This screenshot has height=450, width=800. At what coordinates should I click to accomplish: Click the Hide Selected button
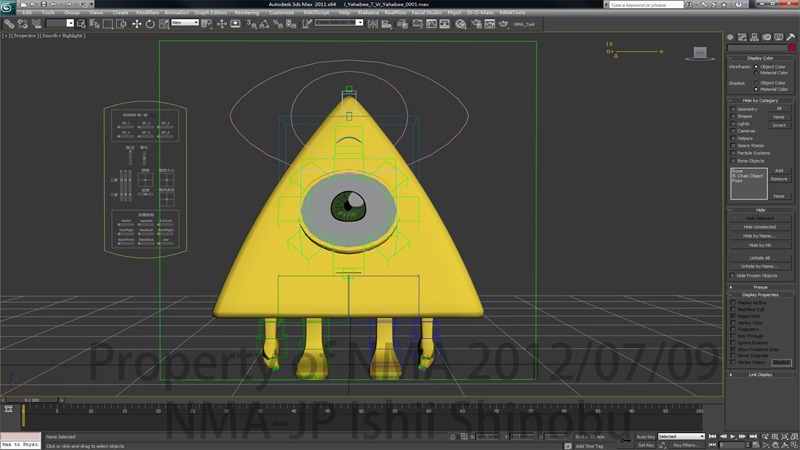point(760,218)
